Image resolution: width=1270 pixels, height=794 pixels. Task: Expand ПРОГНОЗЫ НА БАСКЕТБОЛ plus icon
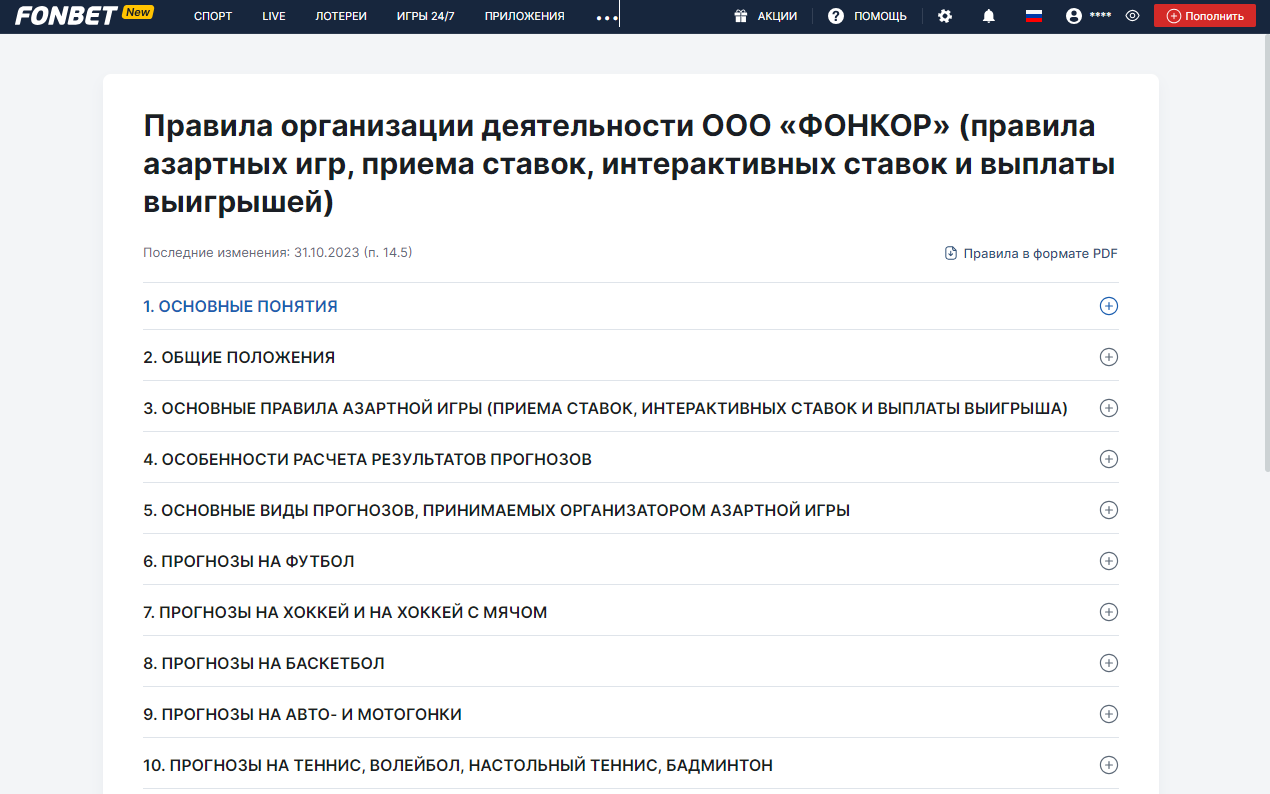coord(1108,663)
